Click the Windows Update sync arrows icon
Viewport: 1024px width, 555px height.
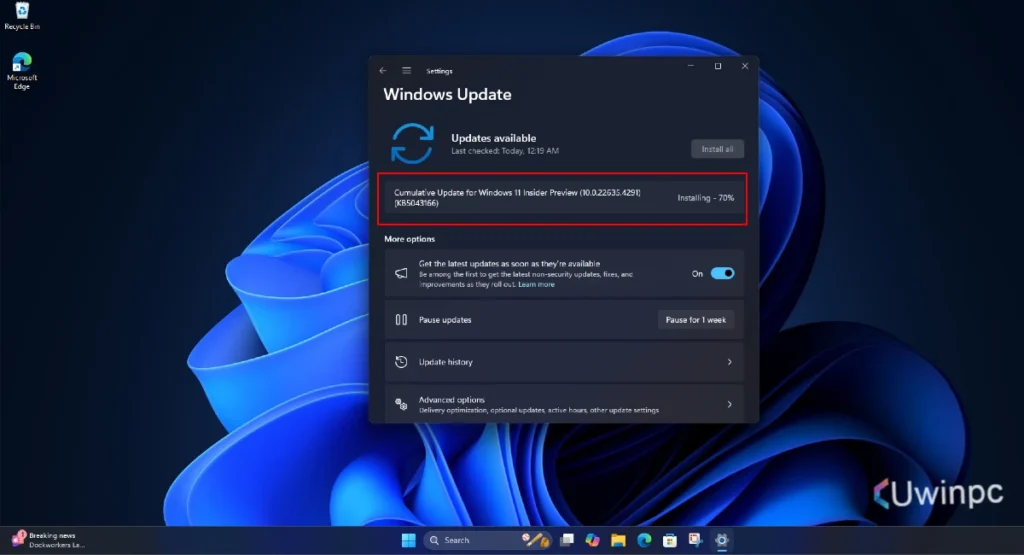(412, 144)
